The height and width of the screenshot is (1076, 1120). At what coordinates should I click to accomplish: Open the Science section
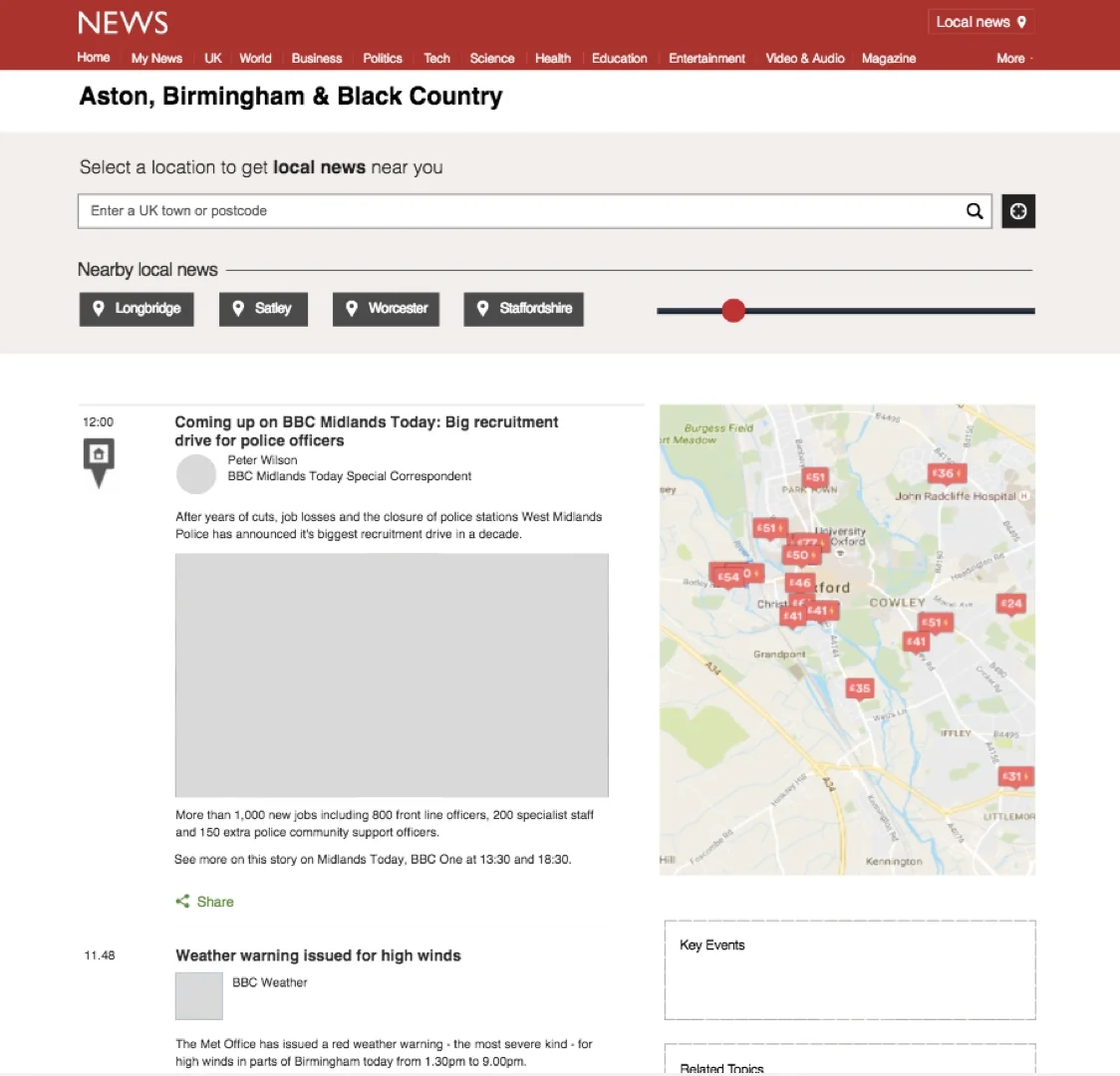[492, 59]
